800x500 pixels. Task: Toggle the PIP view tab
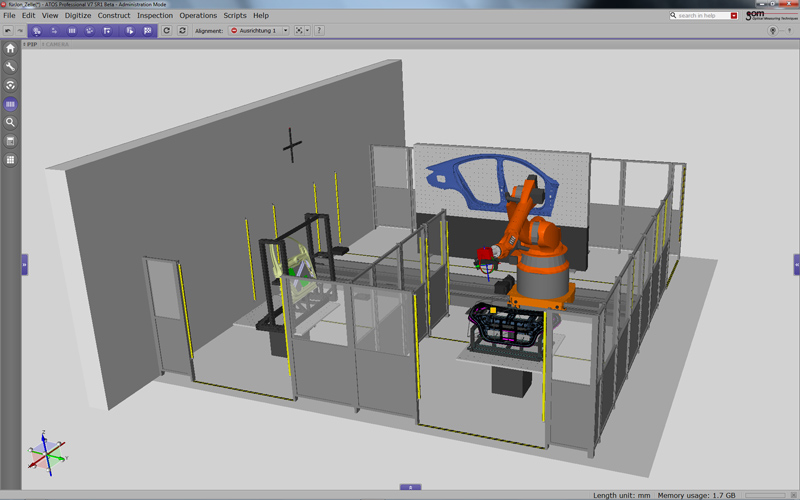[32, 45]
